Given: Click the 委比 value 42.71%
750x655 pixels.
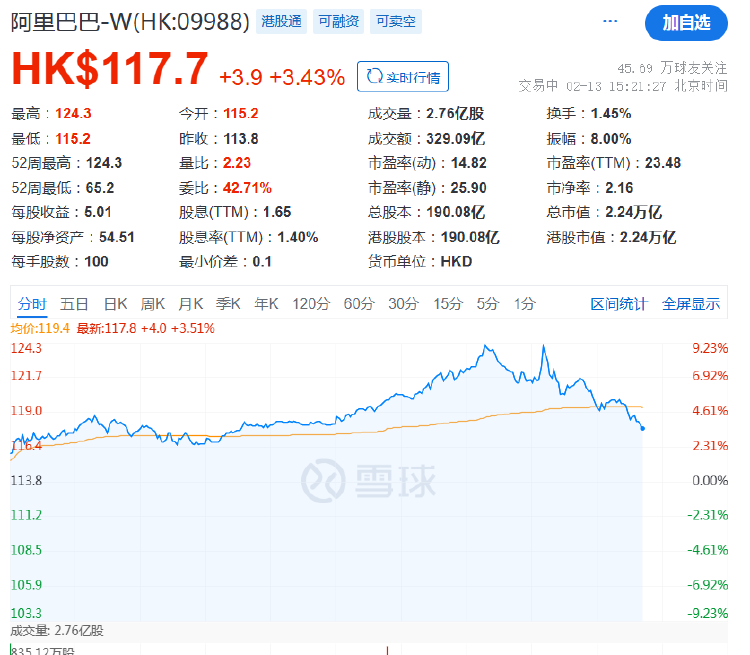Looking at the screenshot, I should tap(247, 188).
